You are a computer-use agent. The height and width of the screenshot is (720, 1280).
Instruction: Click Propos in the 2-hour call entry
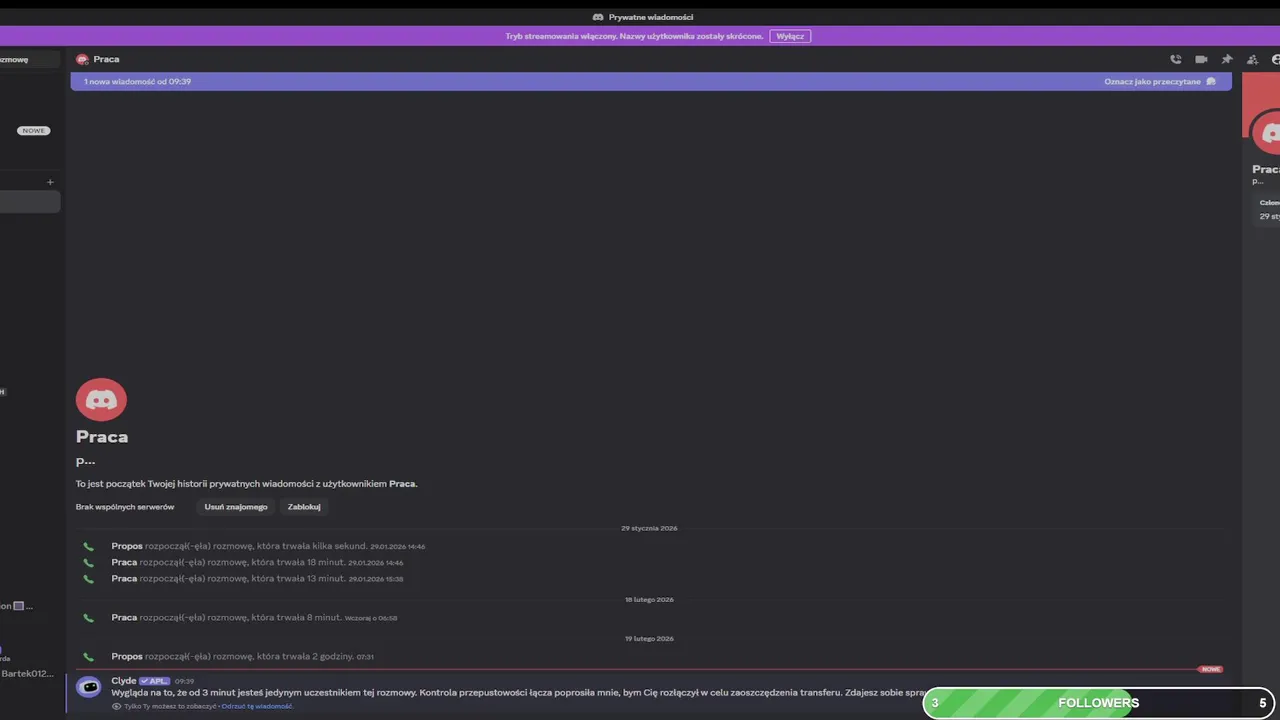(127, 656)
